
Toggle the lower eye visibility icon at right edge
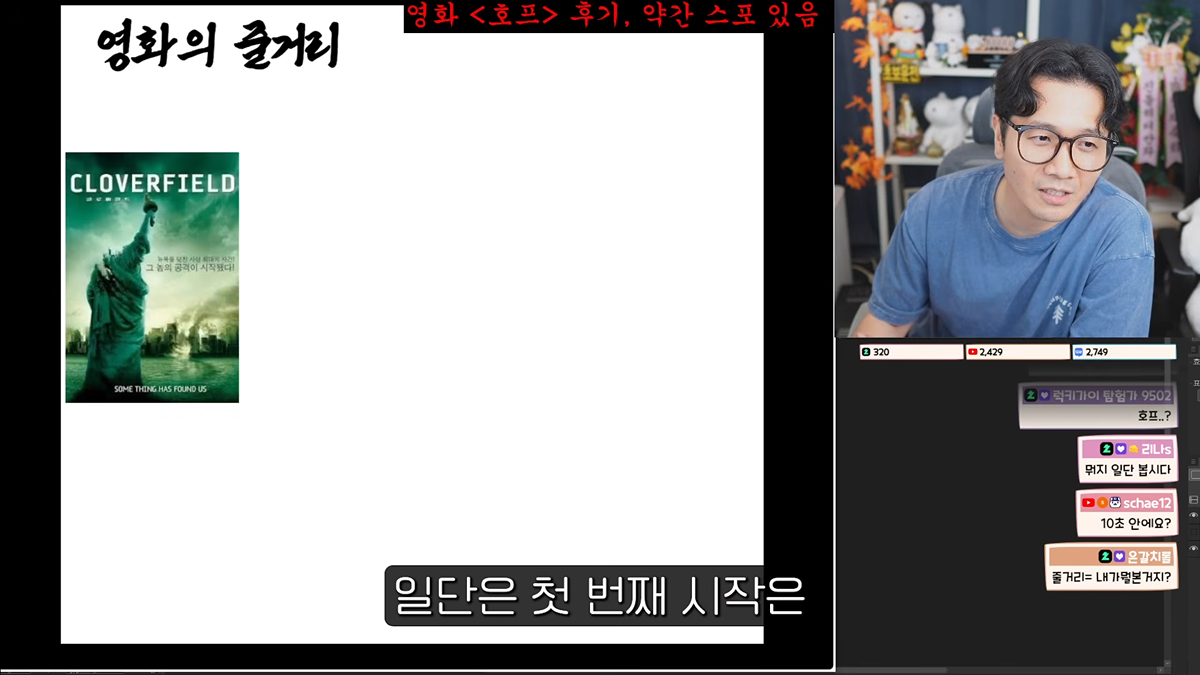1193,548
